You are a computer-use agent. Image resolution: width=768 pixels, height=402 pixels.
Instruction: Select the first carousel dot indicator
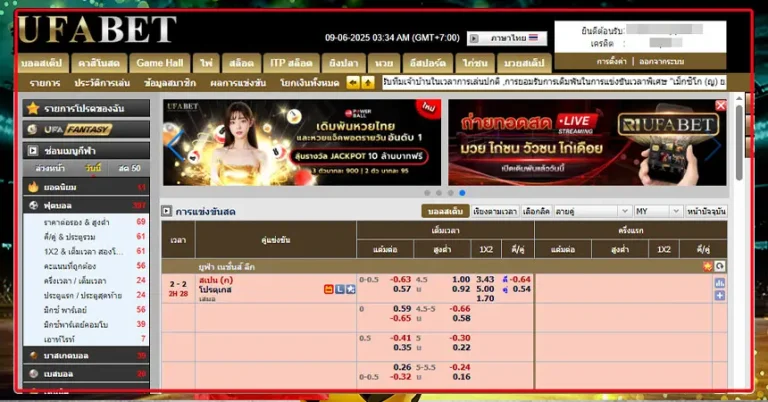427,193
